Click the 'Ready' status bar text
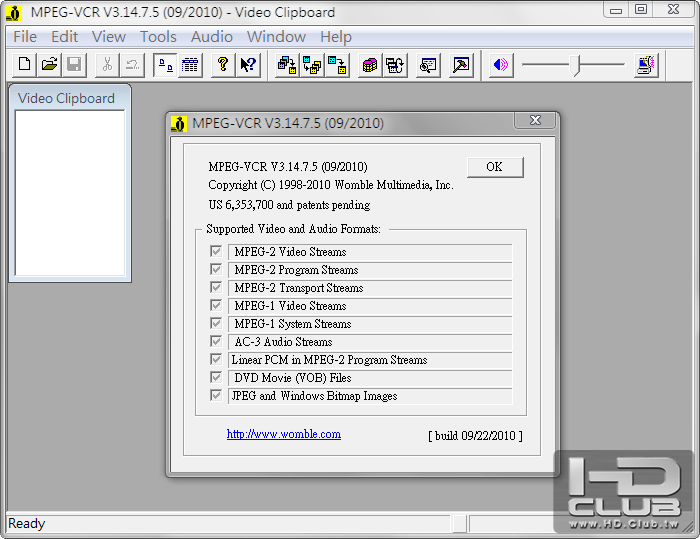The width and height of the screenshot is (700, 539). [27, 523]
